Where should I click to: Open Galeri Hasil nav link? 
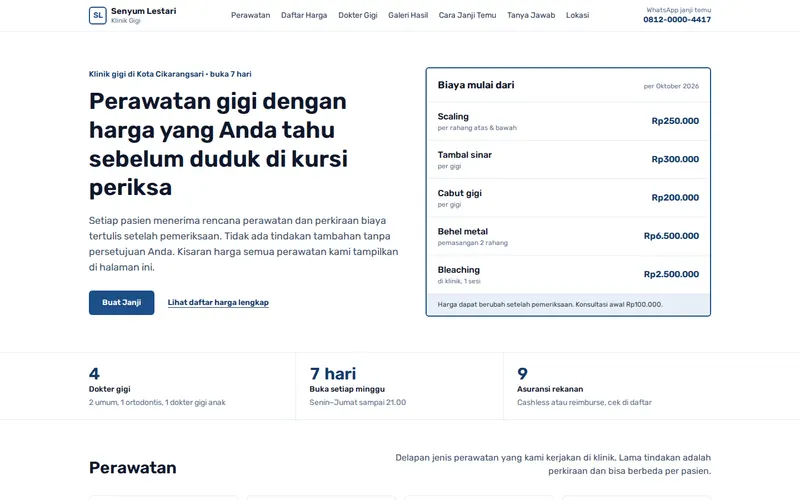(x=408, y=15)
